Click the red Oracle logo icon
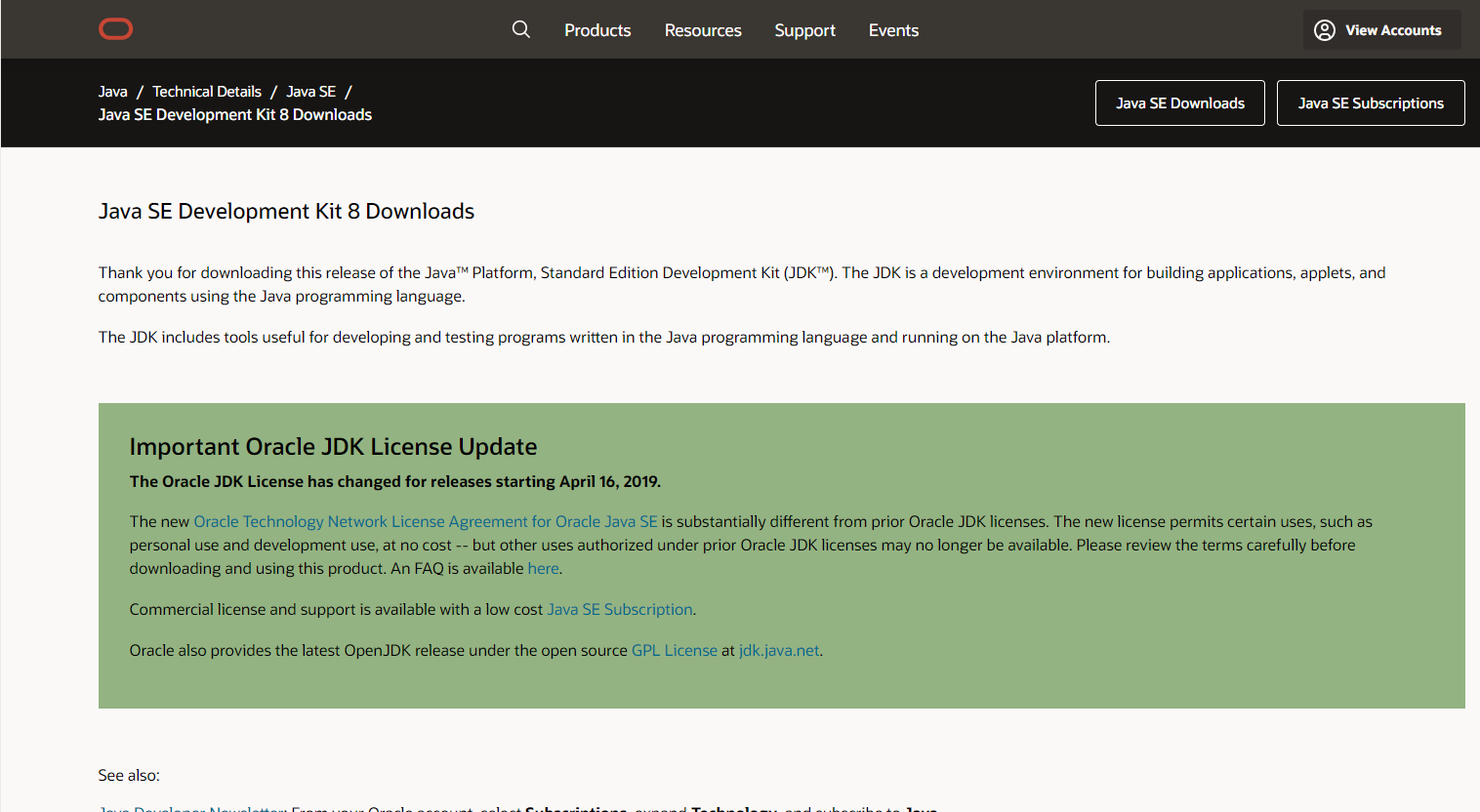This screenshot has width=1480, height=812. (x=115, y=29)
